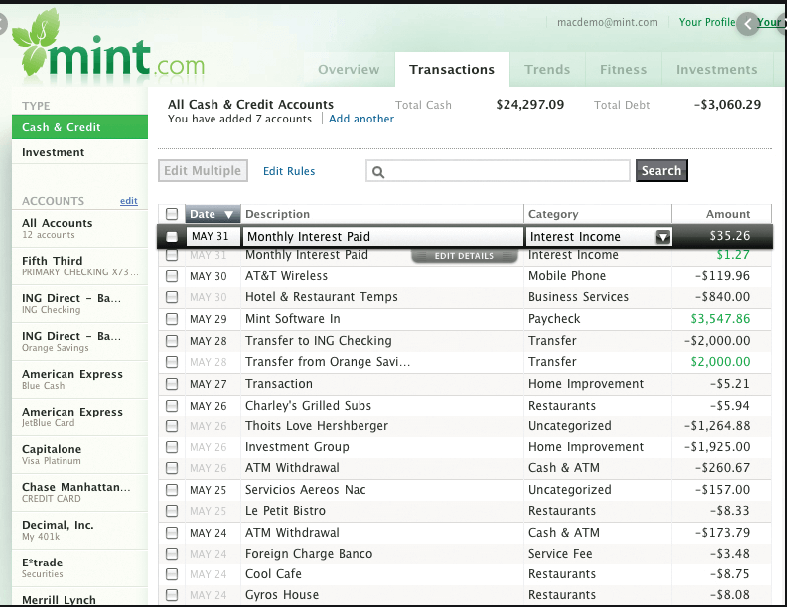Sort by the Date column arrow

(228, 215)
